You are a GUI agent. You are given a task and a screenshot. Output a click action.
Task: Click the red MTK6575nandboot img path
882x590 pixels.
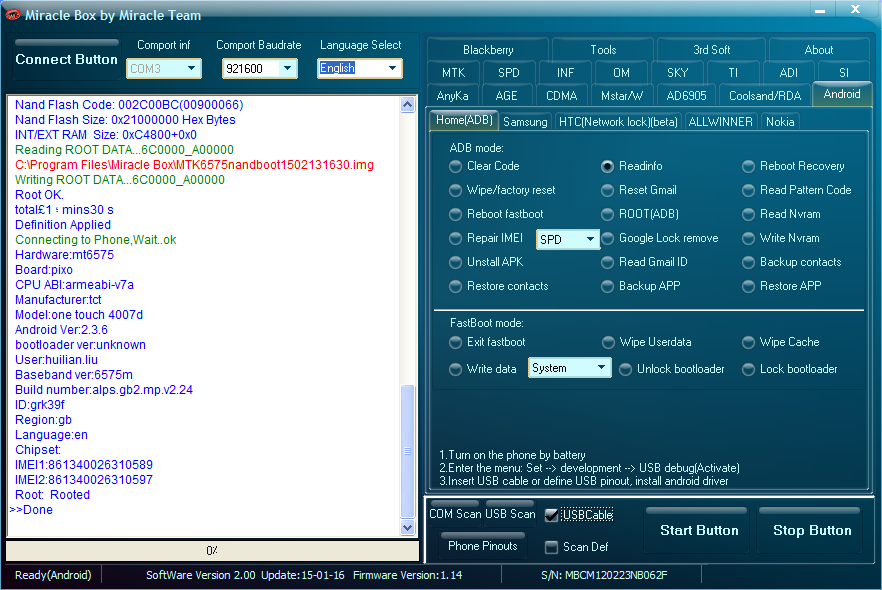194,165
